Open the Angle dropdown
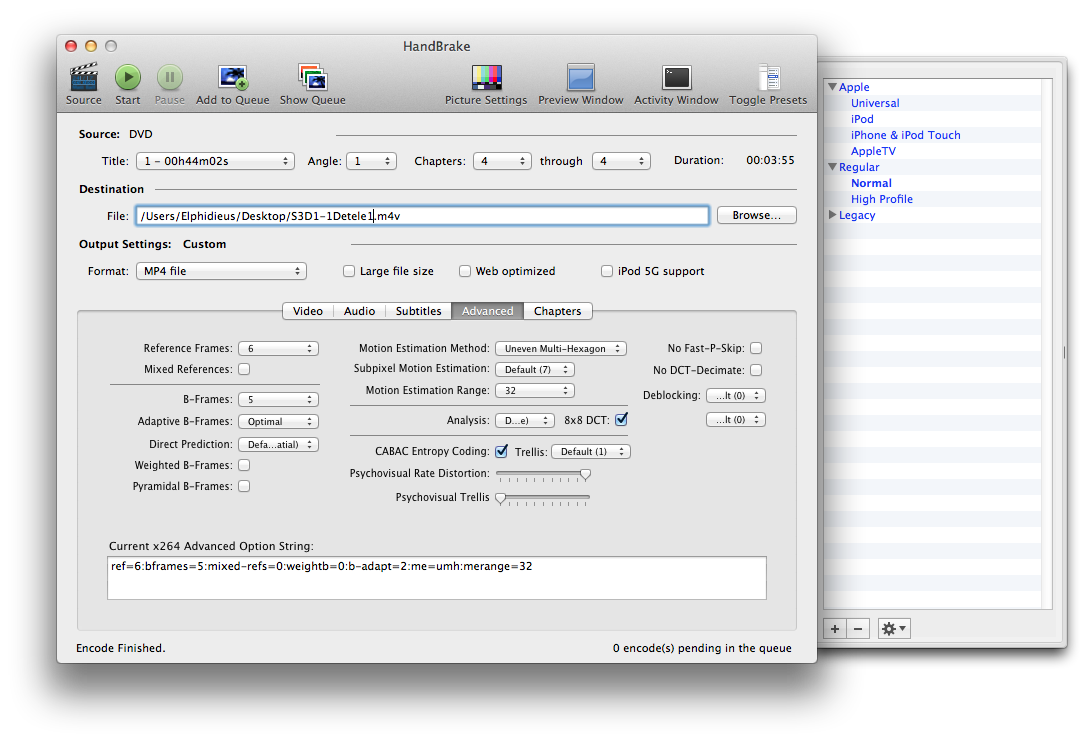Viewport: 1083px width, 742px height. 372,161
